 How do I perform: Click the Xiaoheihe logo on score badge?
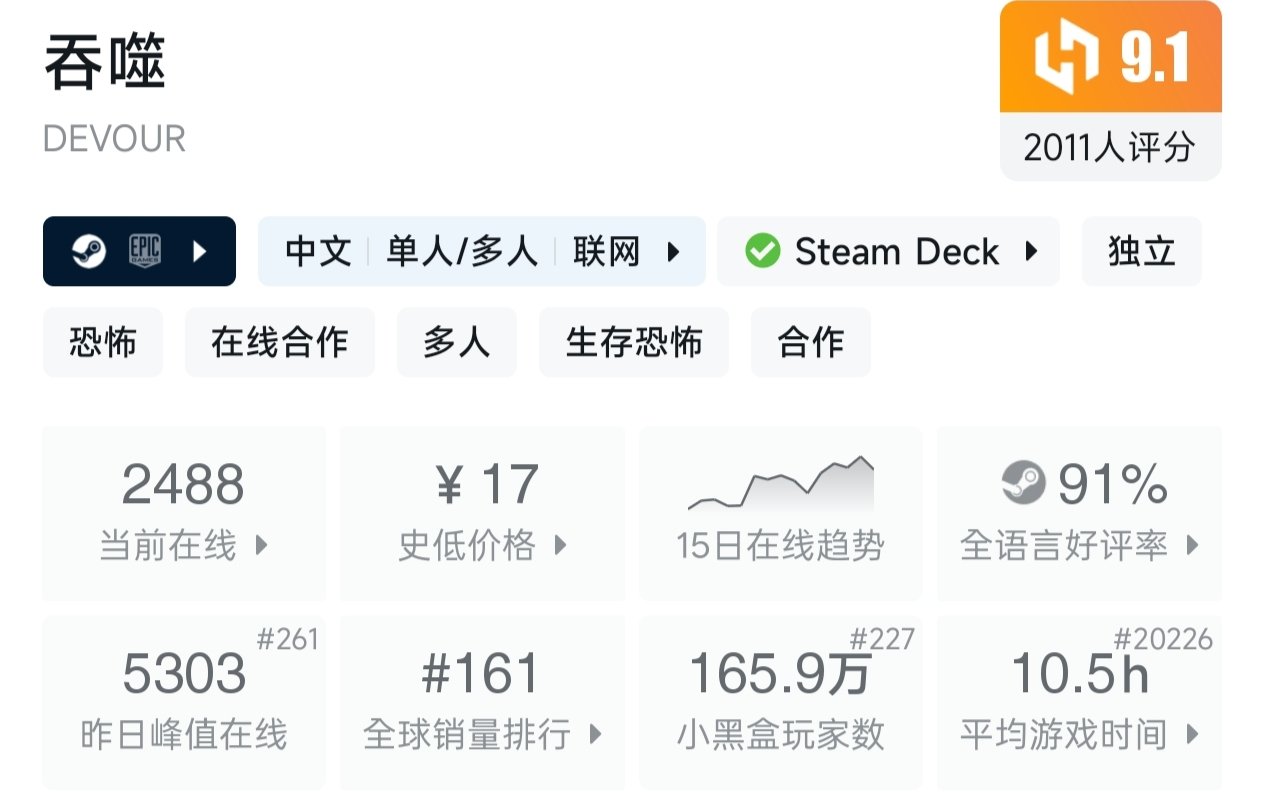(x=1068, y=57)
